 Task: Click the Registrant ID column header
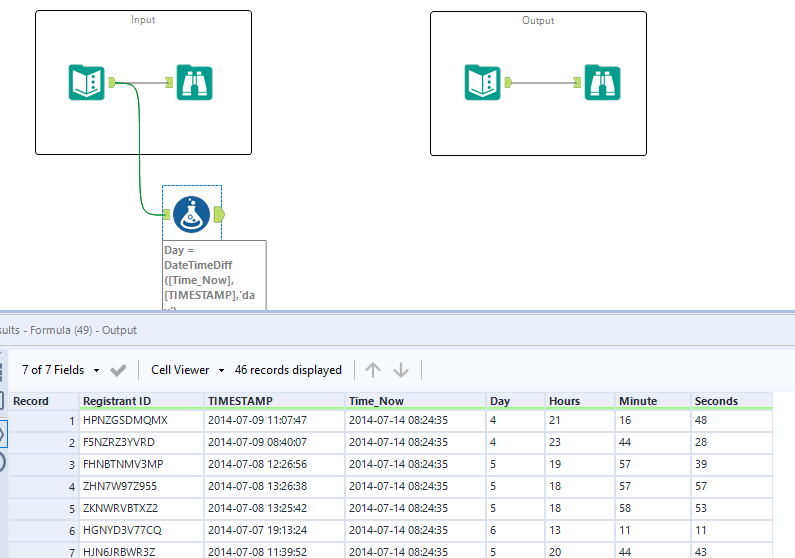coord(116,401)
